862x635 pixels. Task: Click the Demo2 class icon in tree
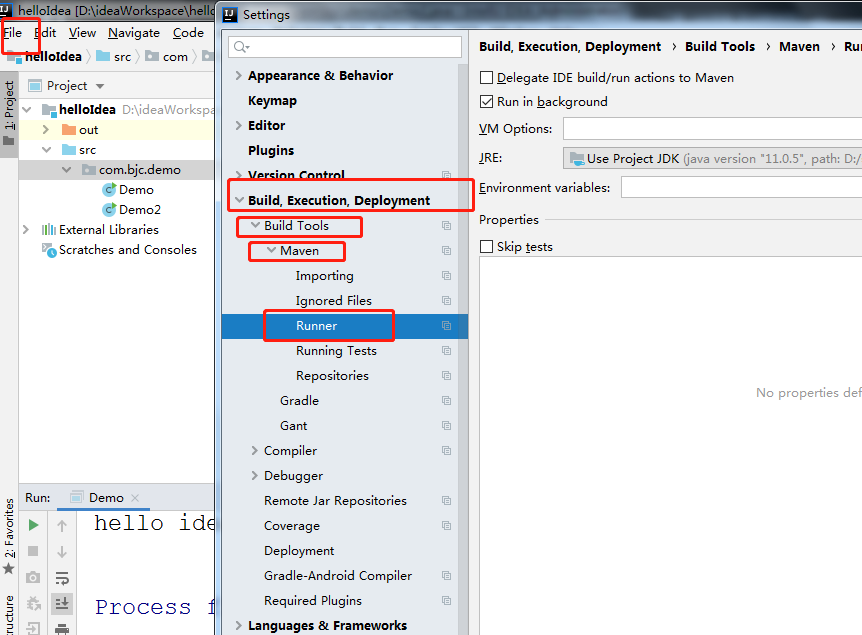pyautogui.click(x=109, y=209)
